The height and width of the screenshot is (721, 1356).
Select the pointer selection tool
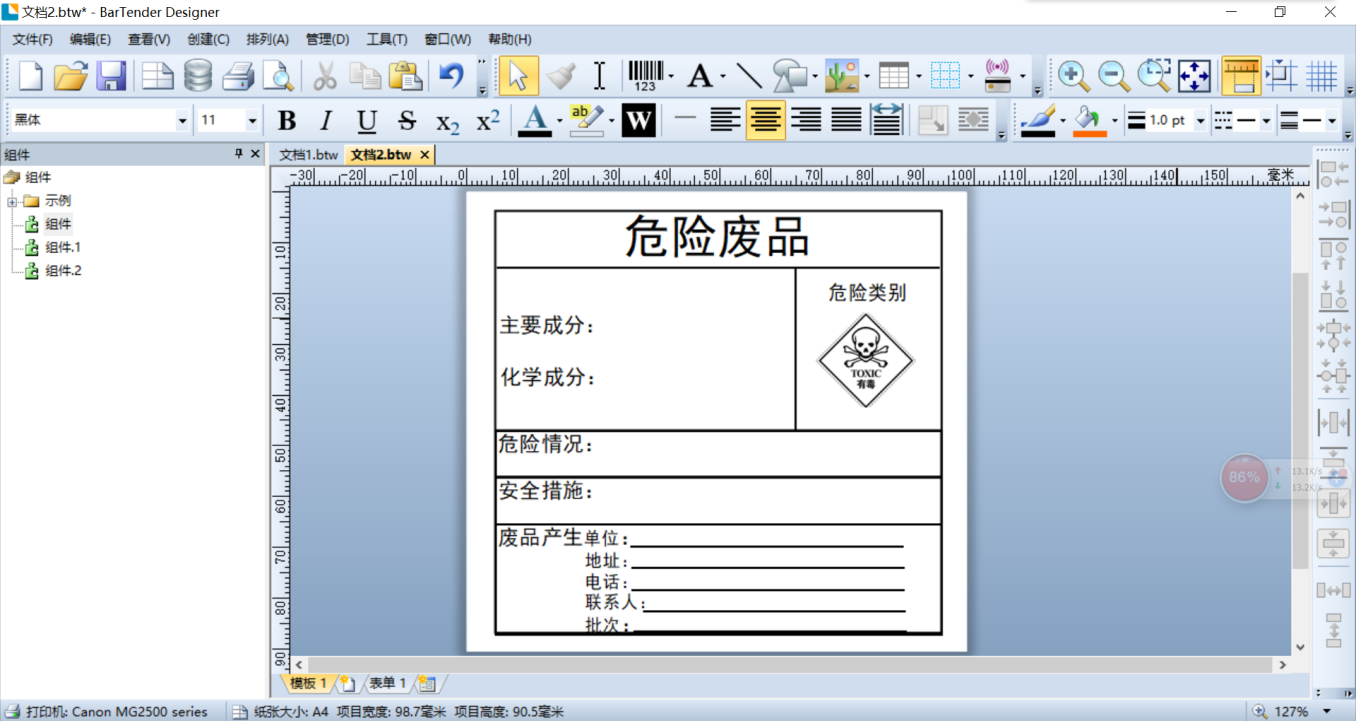point(517,76)
